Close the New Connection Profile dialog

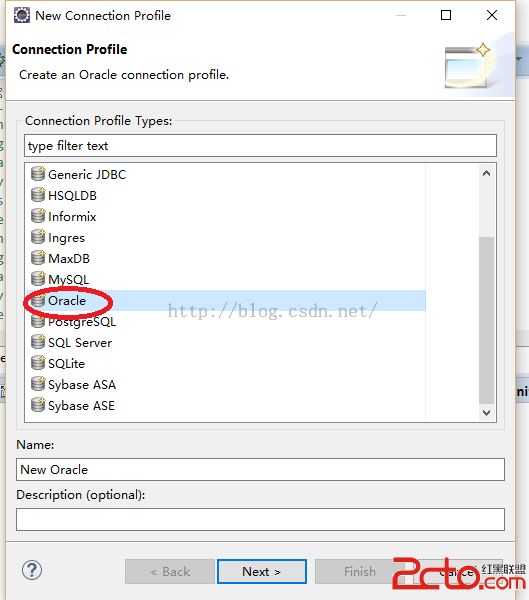[x=492, y=15]
